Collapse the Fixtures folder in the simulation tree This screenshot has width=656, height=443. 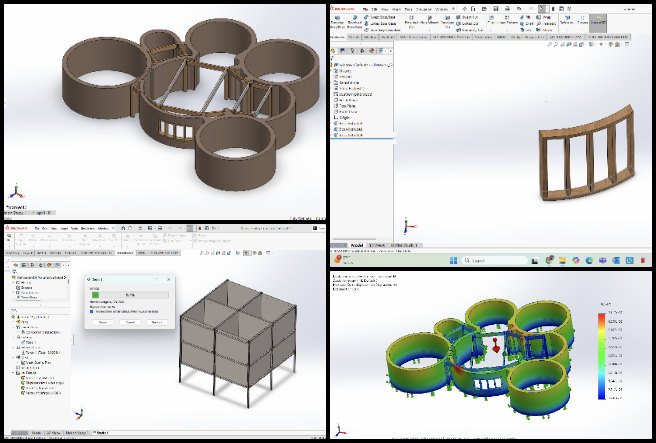(x=13, y=337)
